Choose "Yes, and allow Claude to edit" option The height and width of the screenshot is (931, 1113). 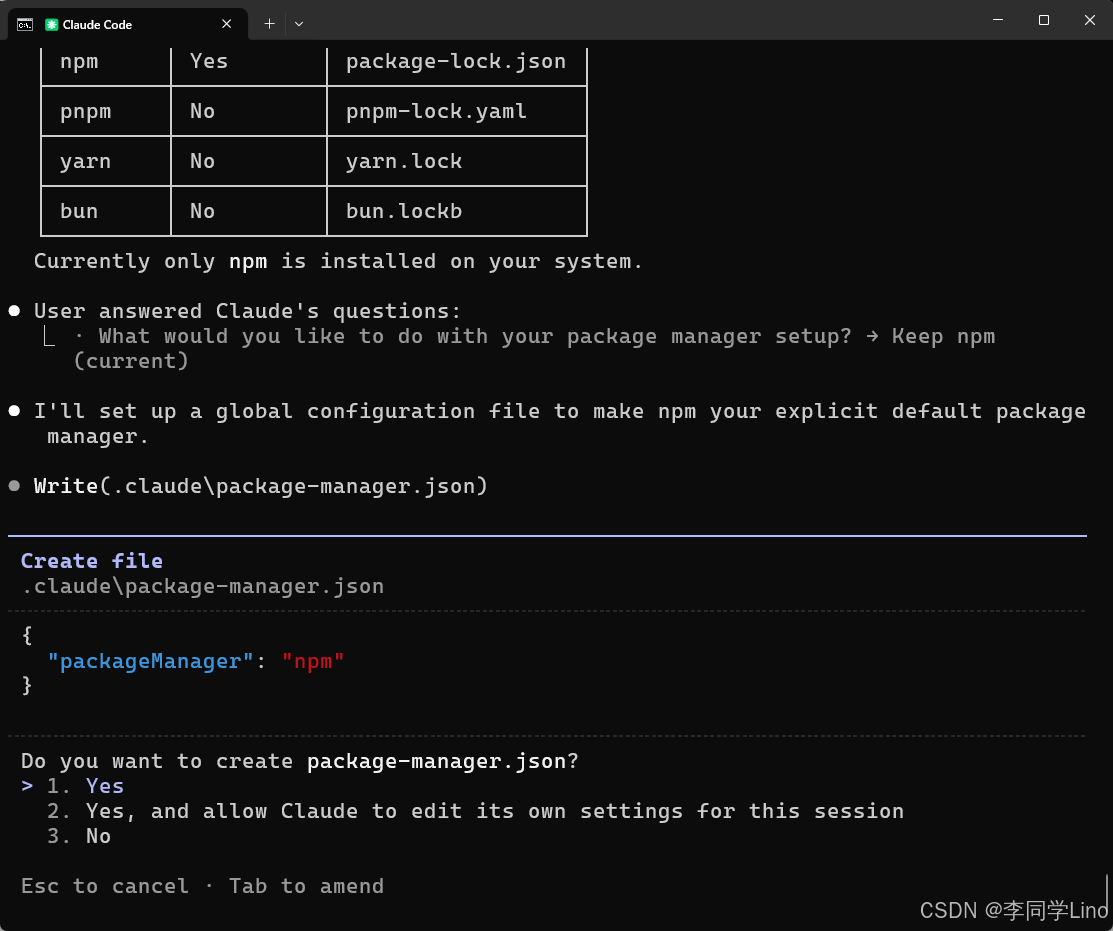494,811
